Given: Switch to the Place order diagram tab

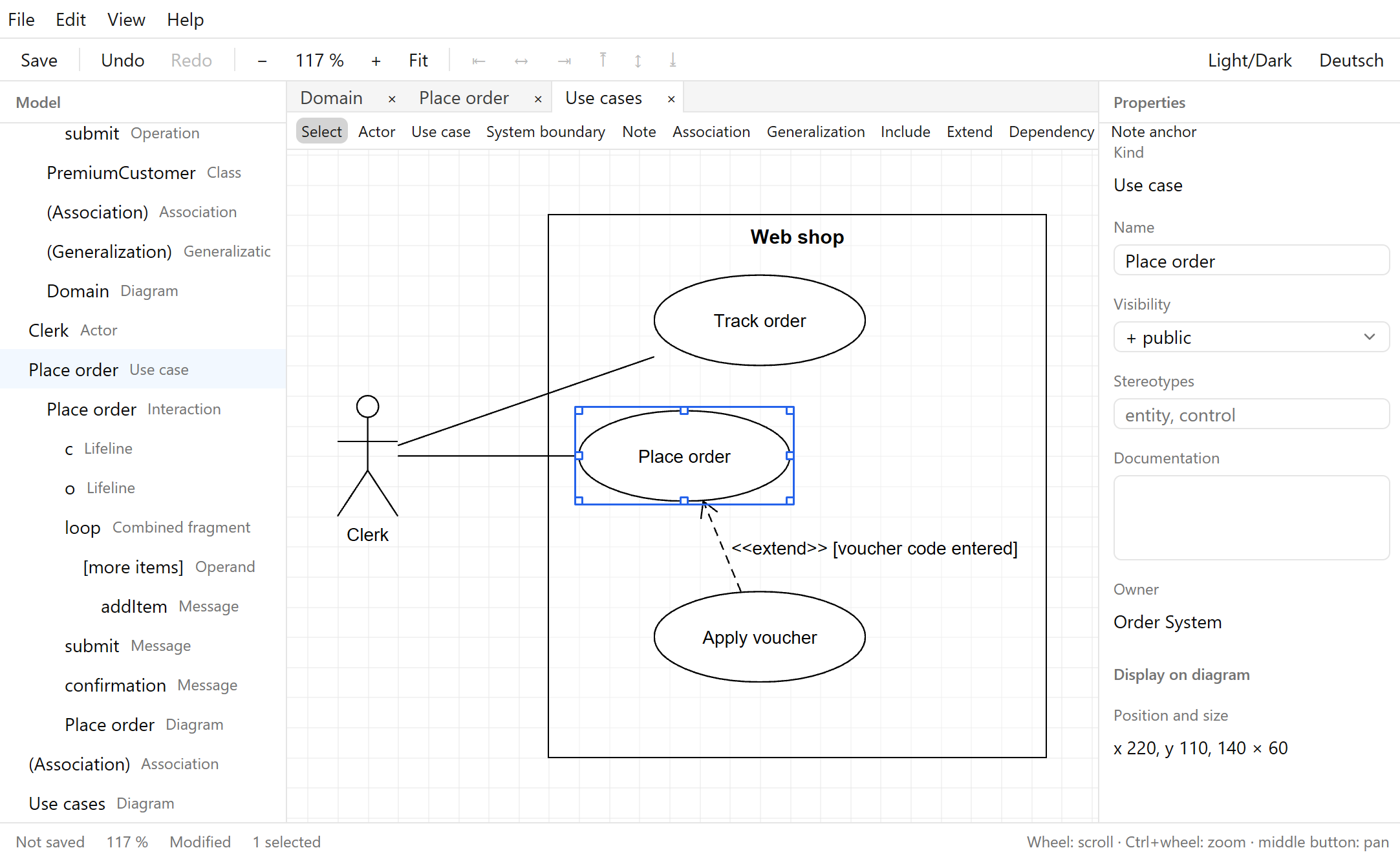Looking at the screenshot, I should click(464, 98).
